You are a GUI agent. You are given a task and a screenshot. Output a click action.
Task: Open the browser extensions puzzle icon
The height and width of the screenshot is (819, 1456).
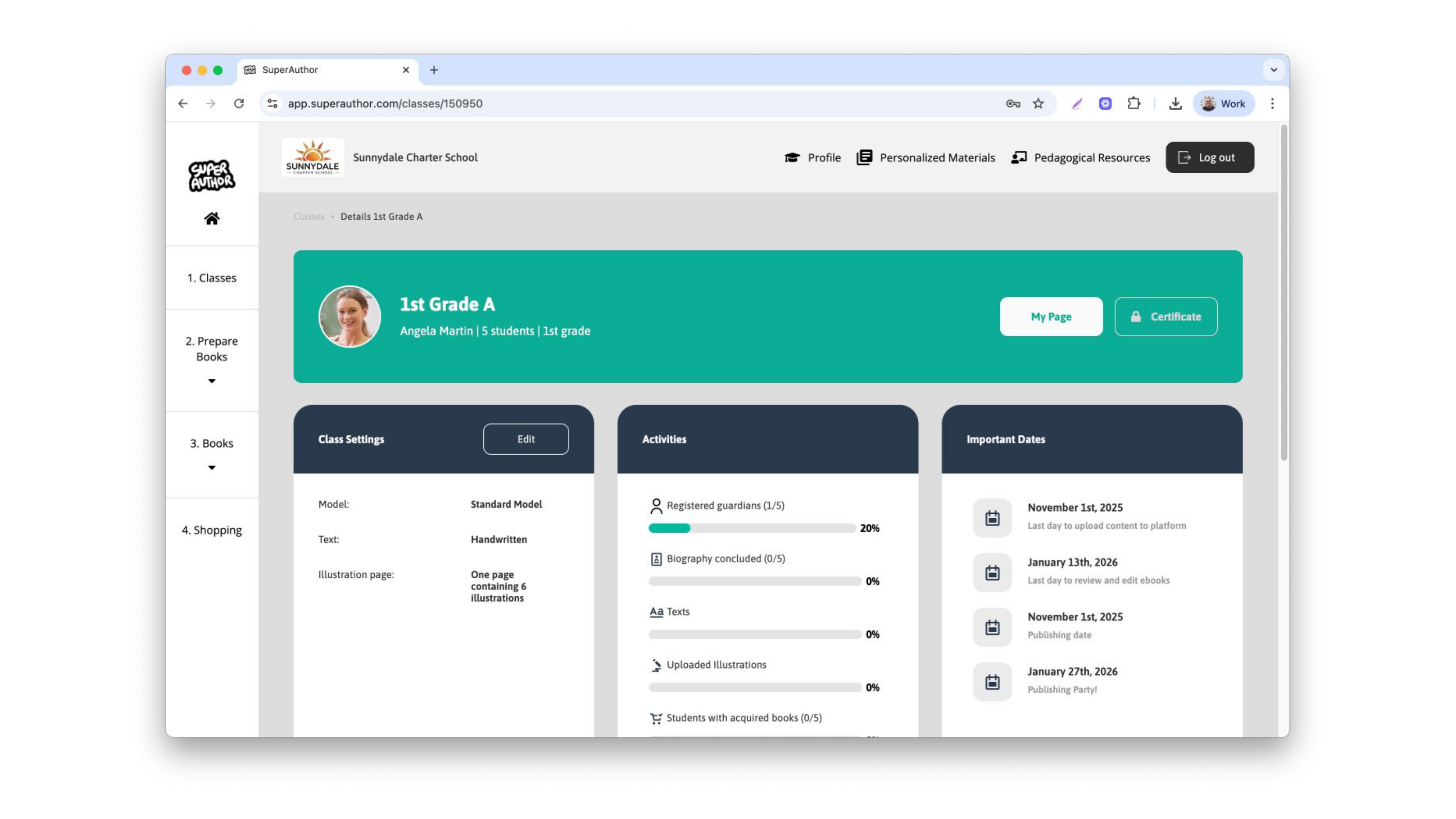pyautogui.click(x=1133, y=103)
